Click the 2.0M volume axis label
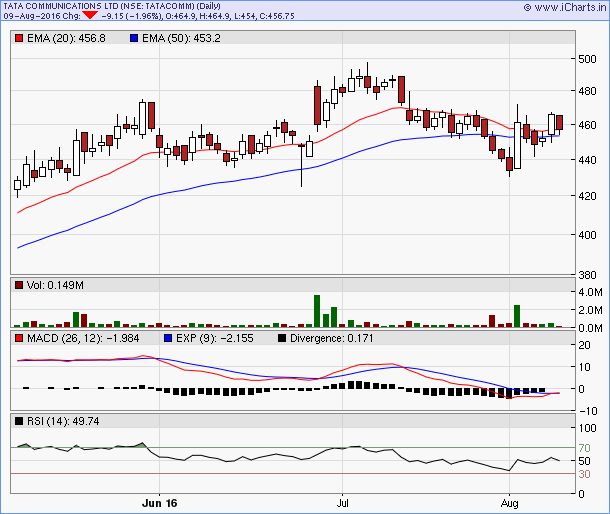Screen dimensions: 610x514 pyautogui.click(x=591, y=310)
